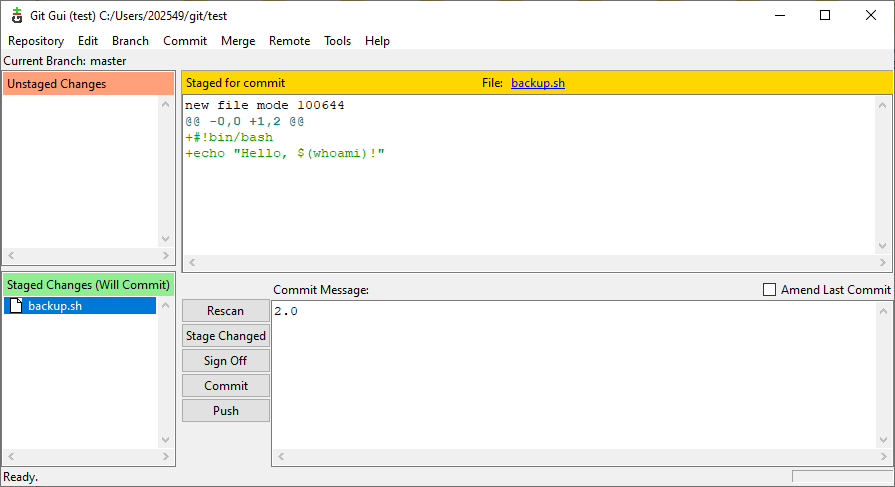Open the backup.sh file link
The height and width of the screenshot is (487, 895).
(538, 83)
